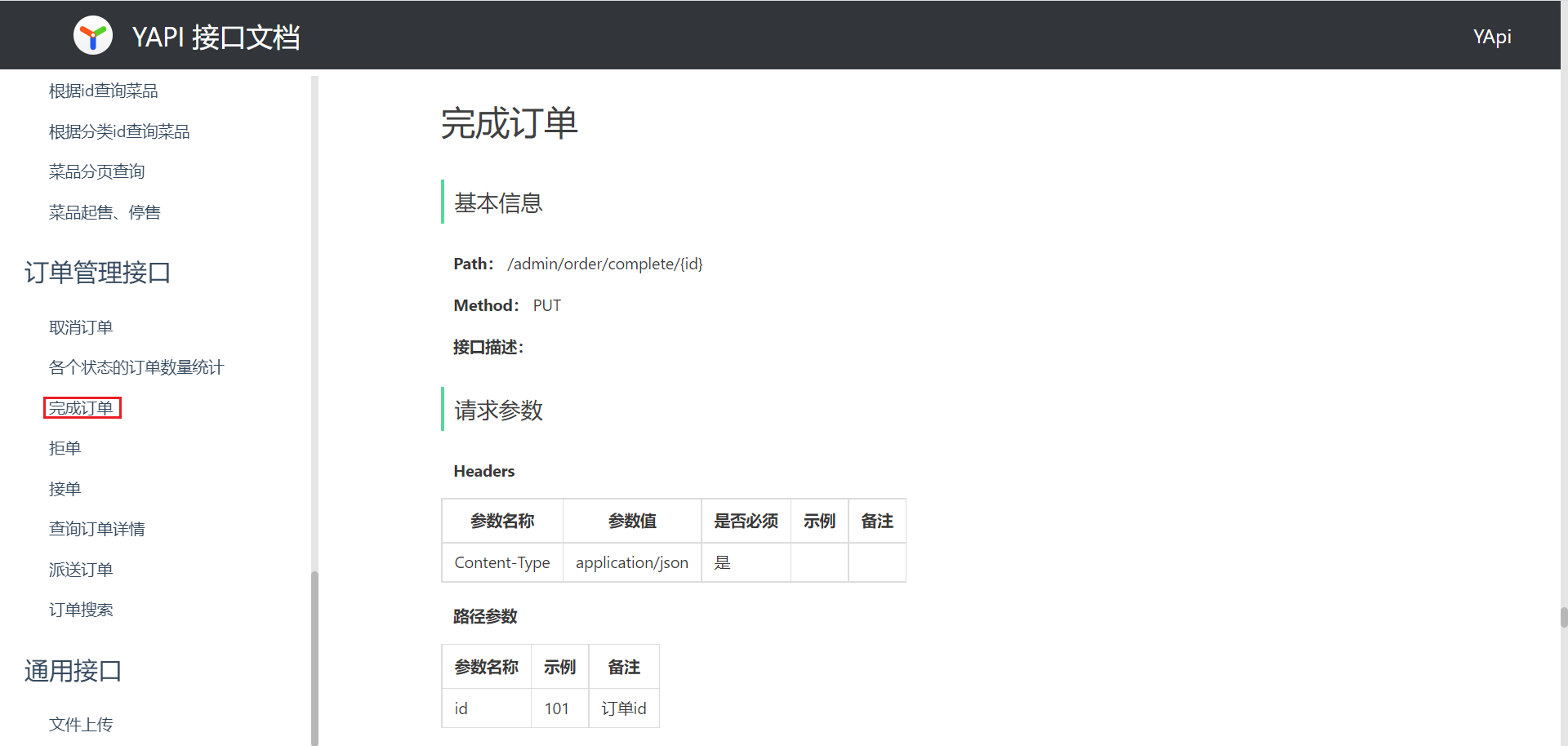
Task: Open the 拒单 interface doc
Action: [x=65, y=448]
